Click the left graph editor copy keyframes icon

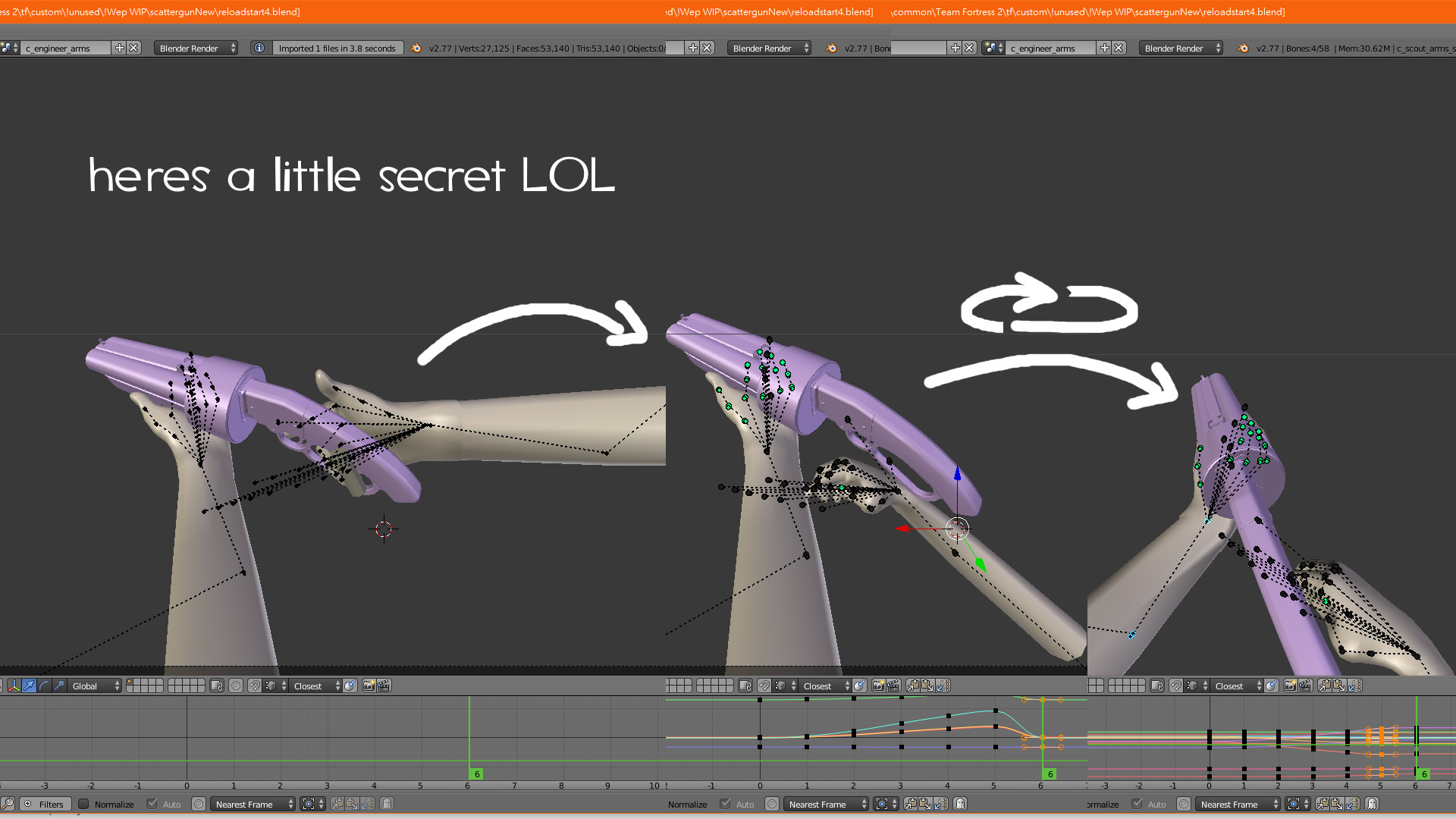(x=337, y=804)
